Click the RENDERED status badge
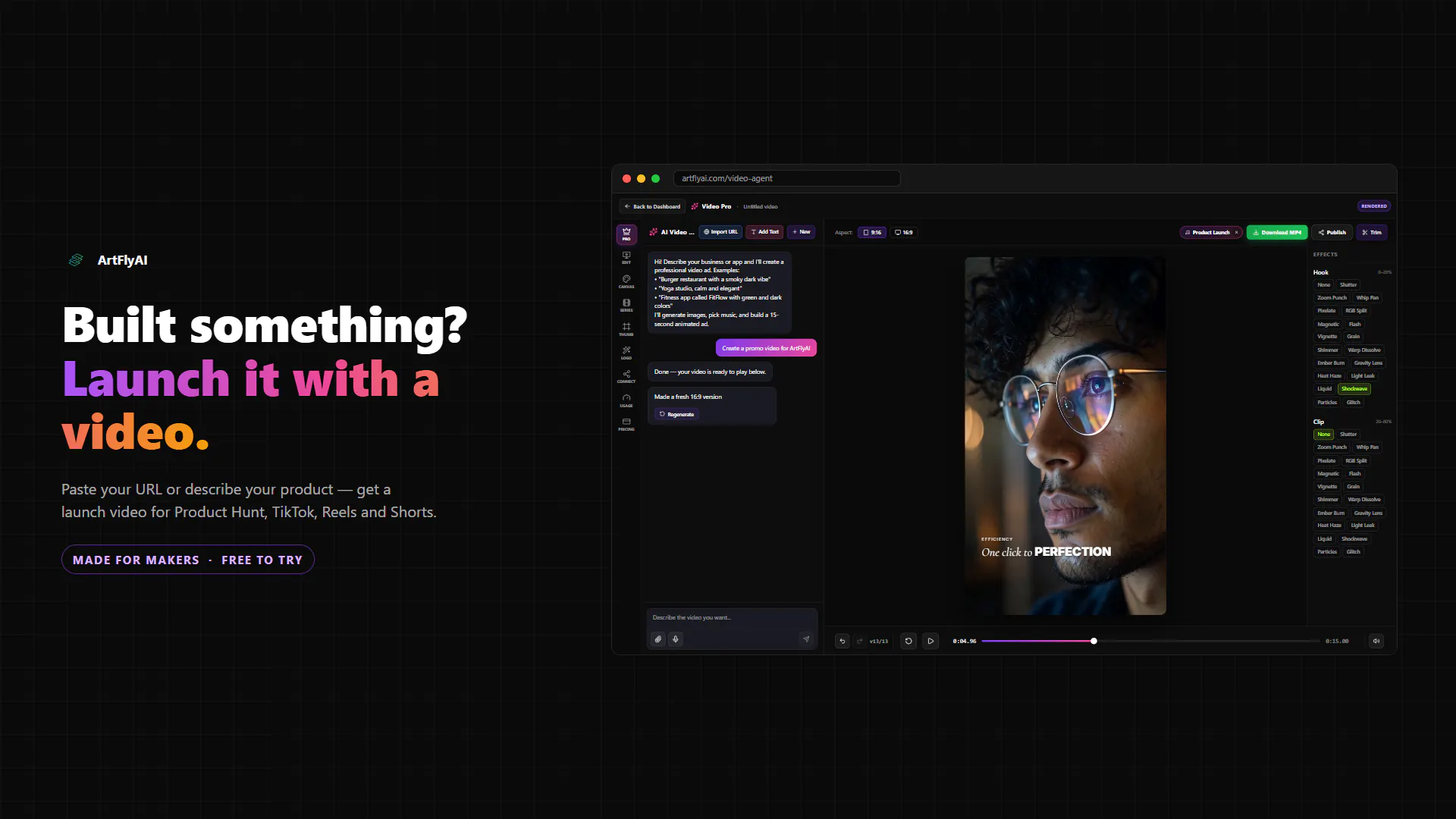The height and width of the screenshot is (819, 1456). tap(1374, 206)
